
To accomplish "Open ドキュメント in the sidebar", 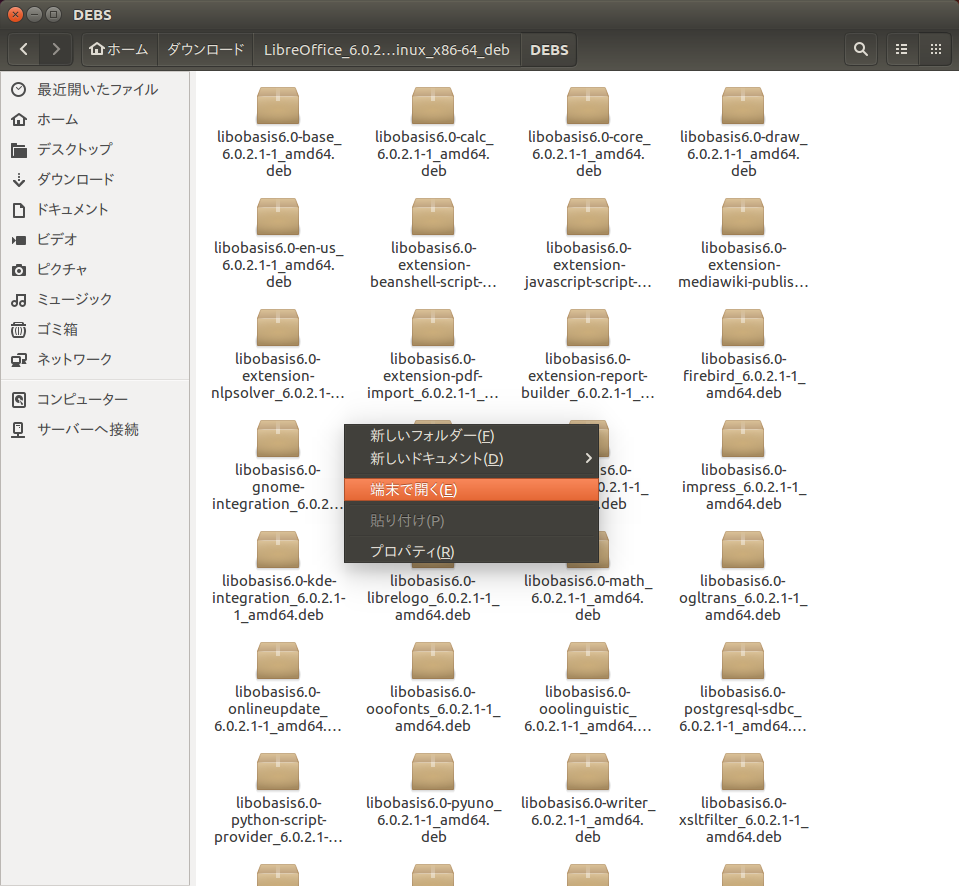I will click(x=95, y=209).
